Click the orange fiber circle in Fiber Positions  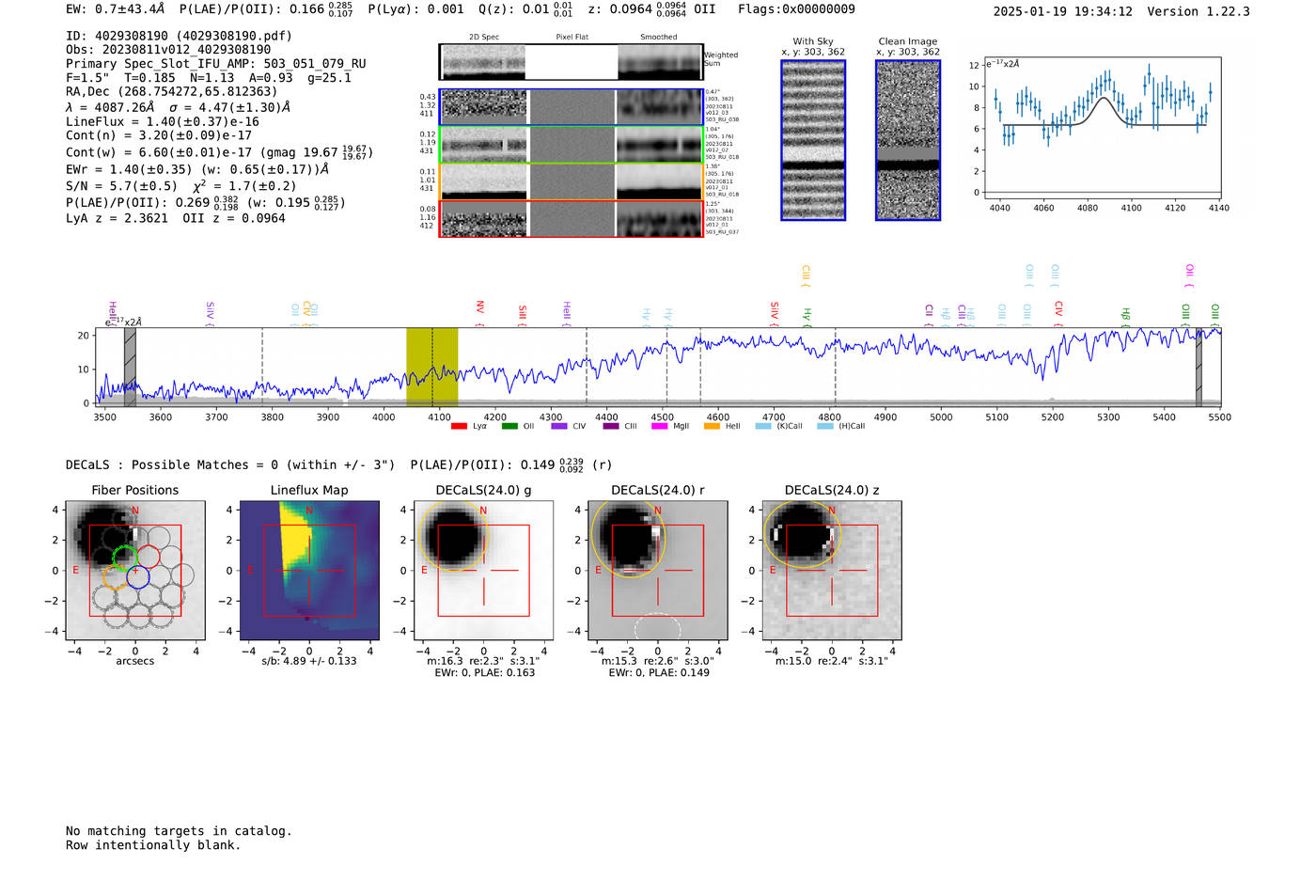point(115,577)
